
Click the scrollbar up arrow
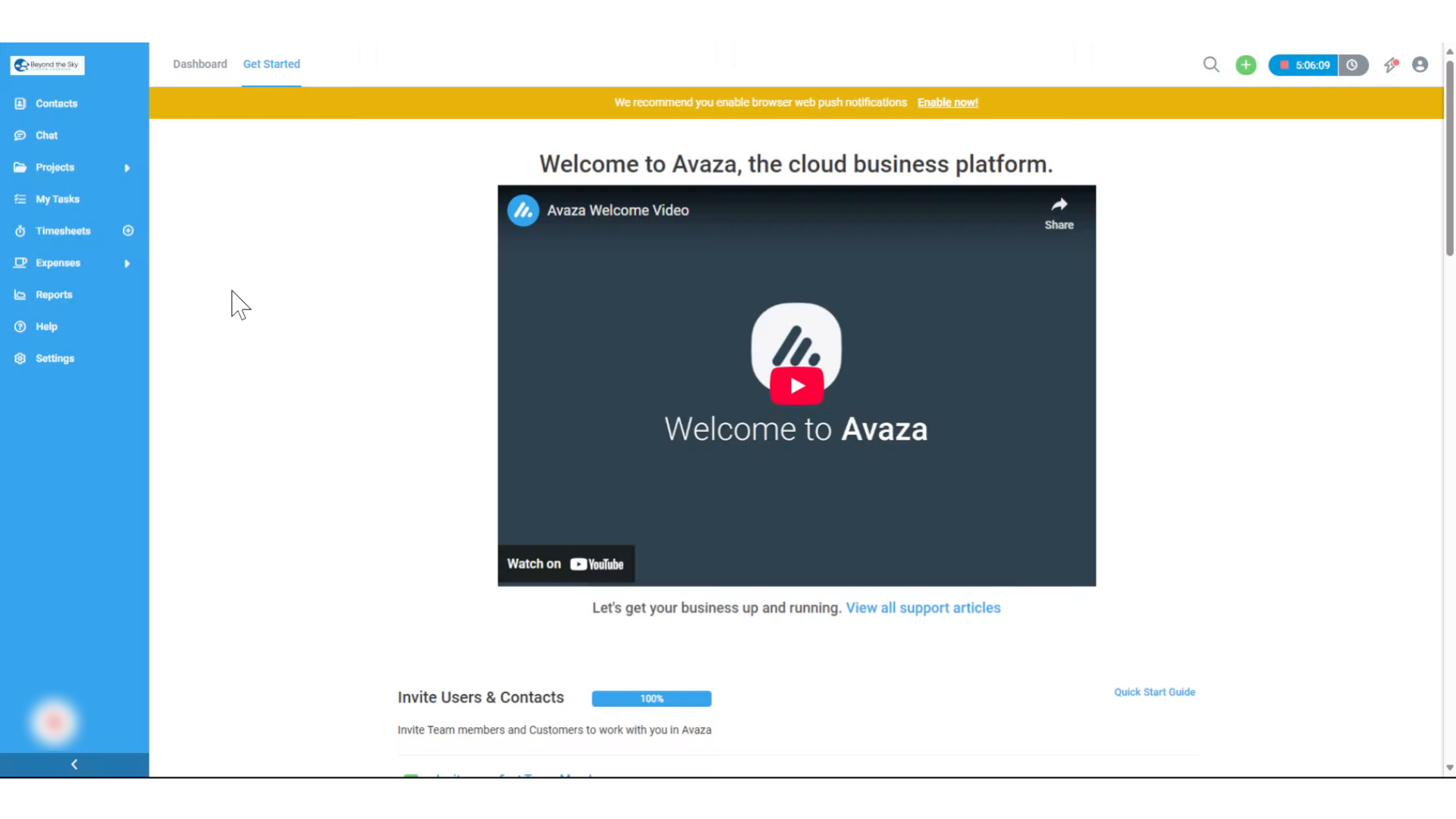(x=1449, y=52)
